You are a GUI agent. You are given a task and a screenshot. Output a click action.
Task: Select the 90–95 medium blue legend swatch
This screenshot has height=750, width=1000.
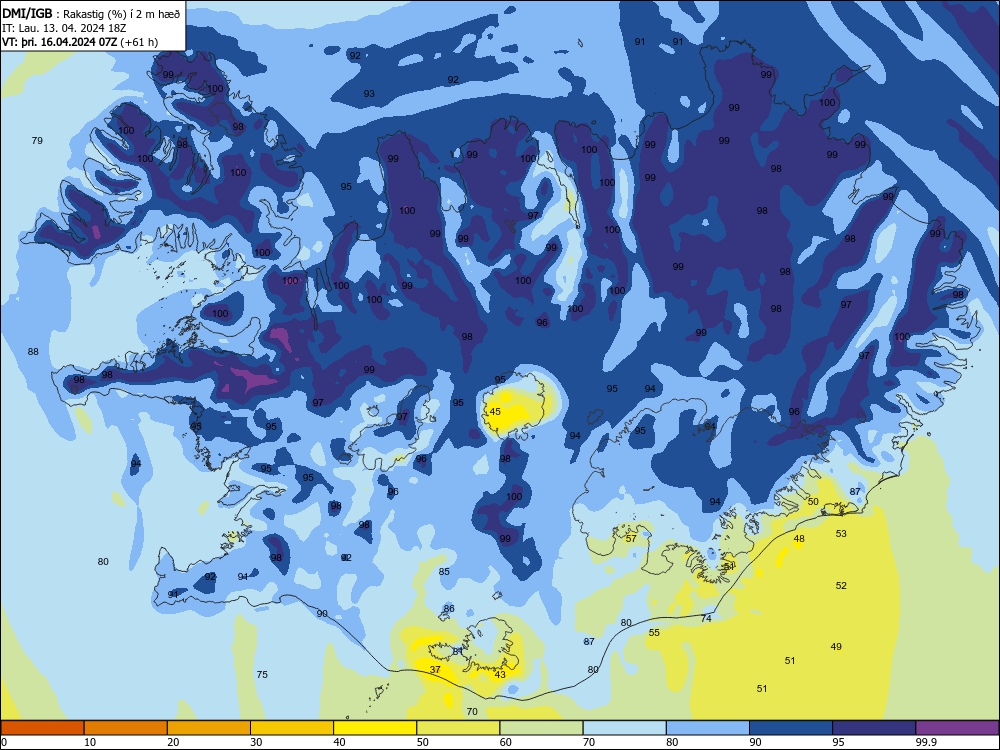tap(791, 728)
